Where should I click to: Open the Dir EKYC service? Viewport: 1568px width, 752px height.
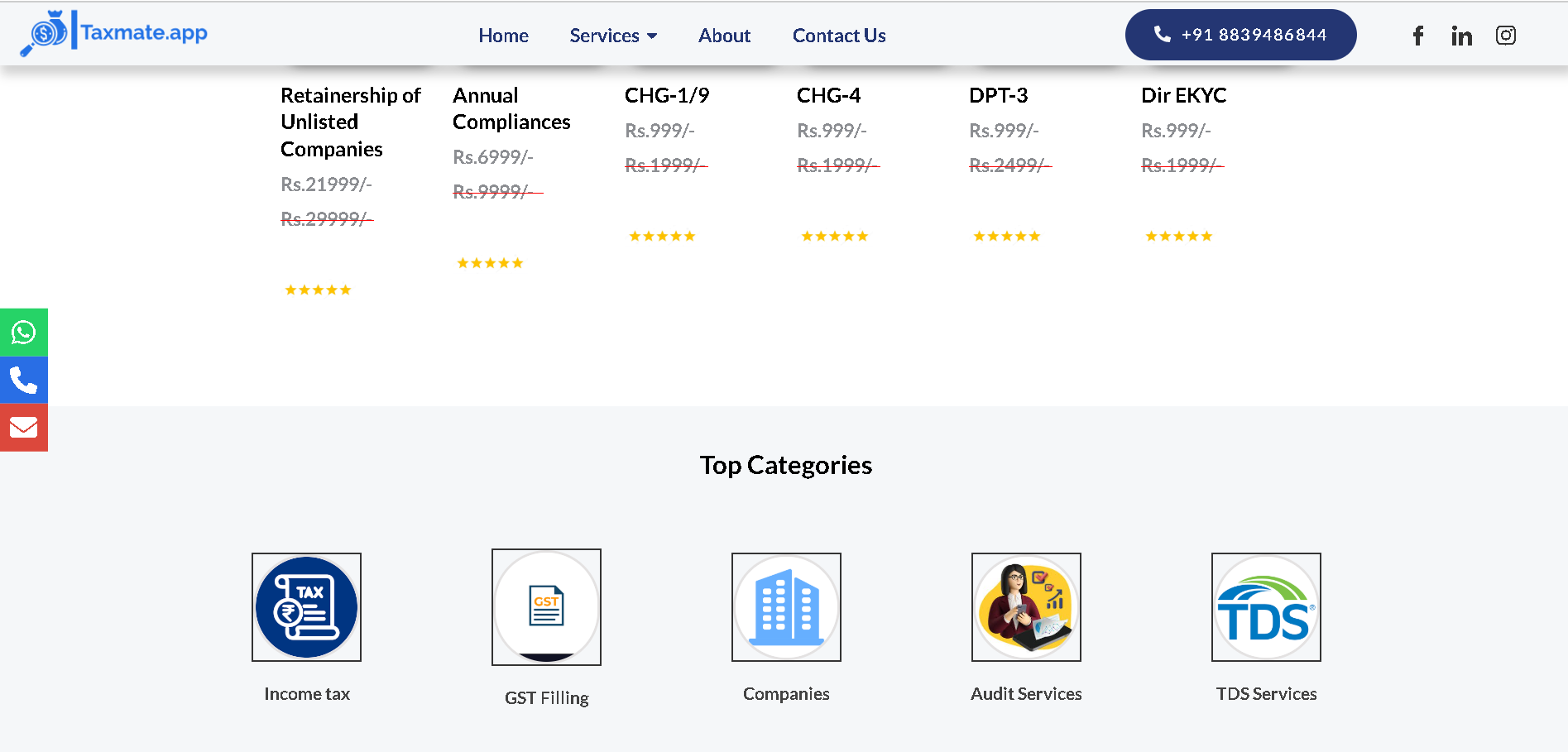1183,95
